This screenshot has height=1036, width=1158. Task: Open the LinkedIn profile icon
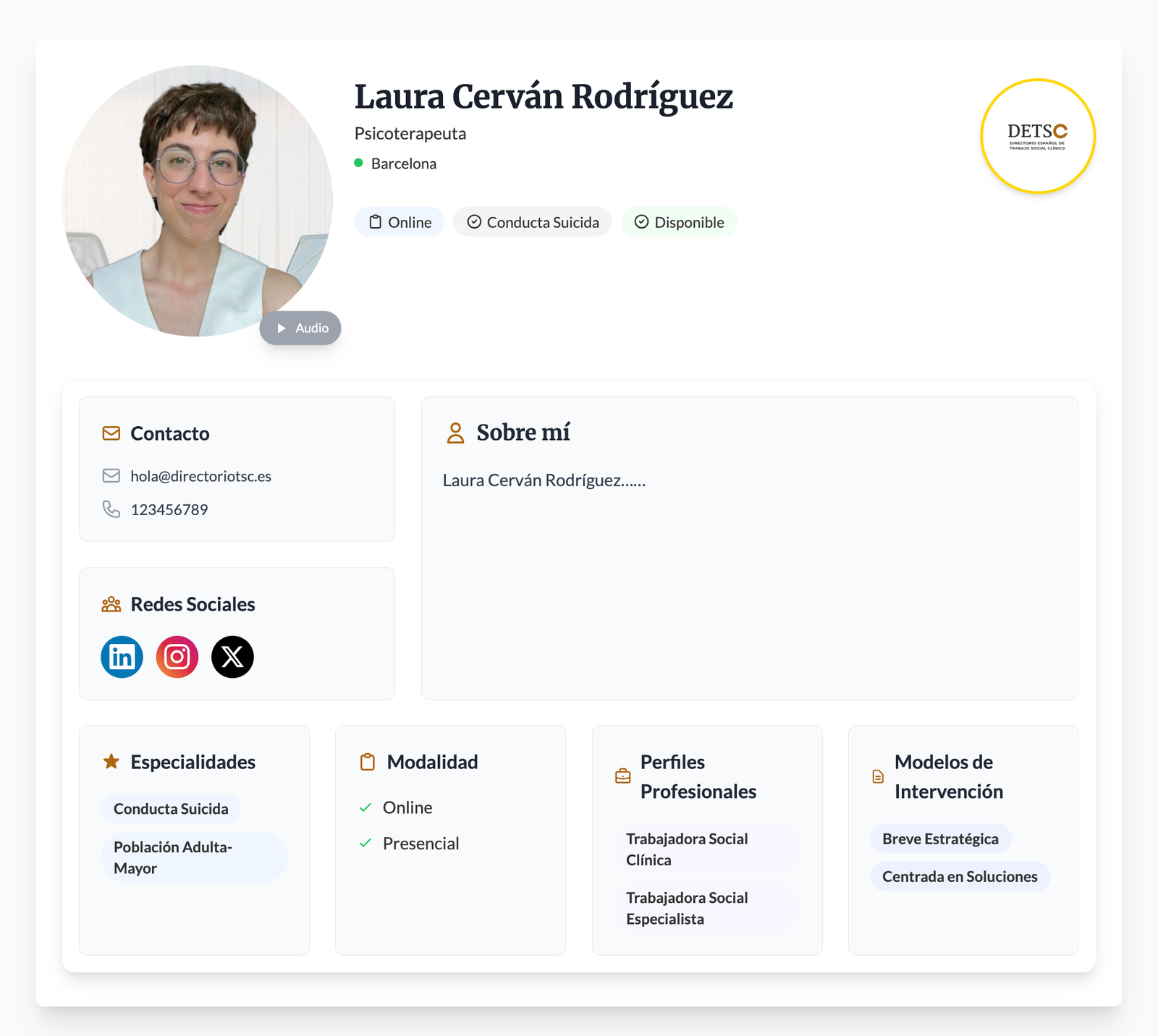(122, 657)
